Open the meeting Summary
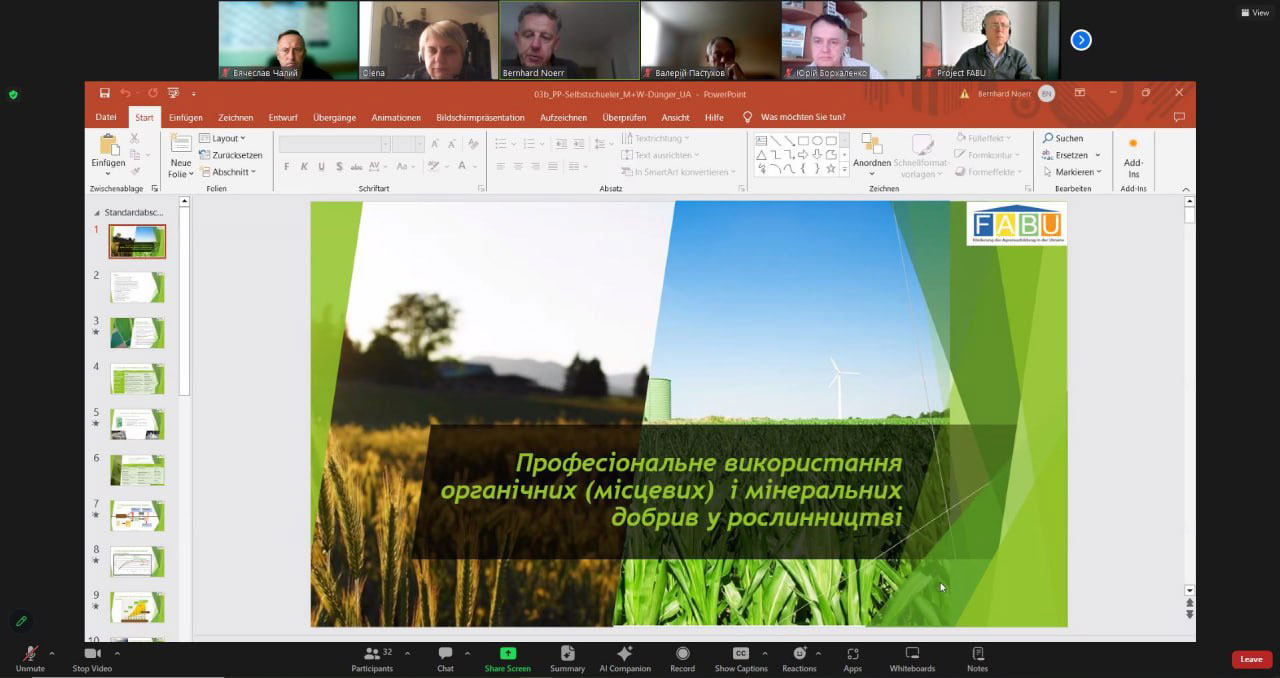 coord(567,658)
